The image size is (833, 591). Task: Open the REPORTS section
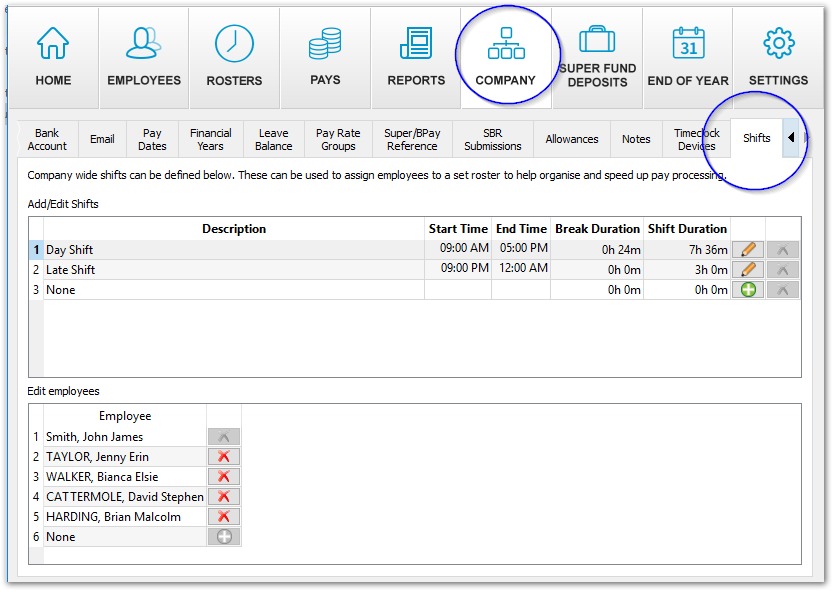point(416,57)
